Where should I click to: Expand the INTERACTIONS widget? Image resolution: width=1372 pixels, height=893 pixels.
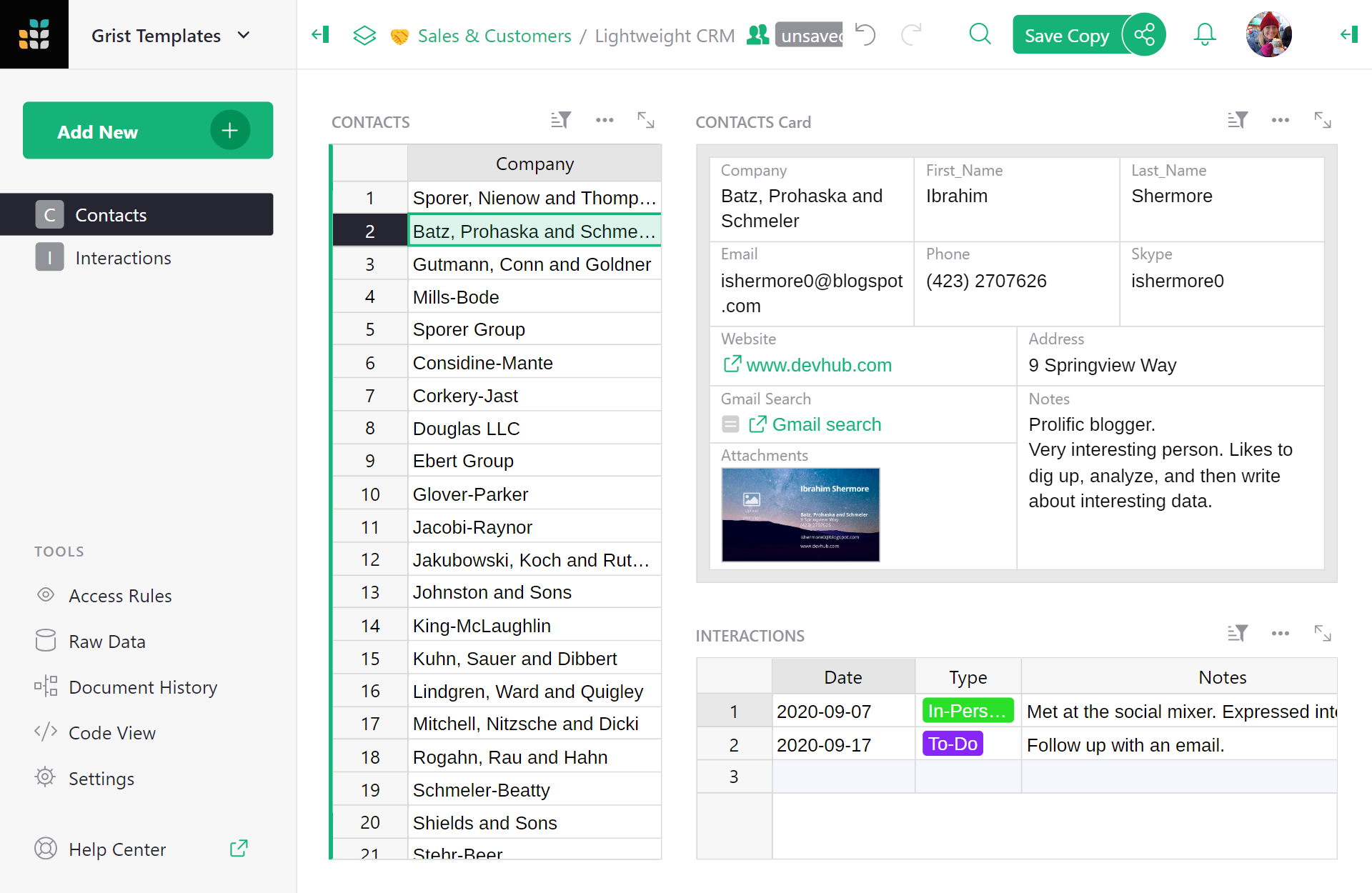pyautogui.click(x=1323, y=633)
